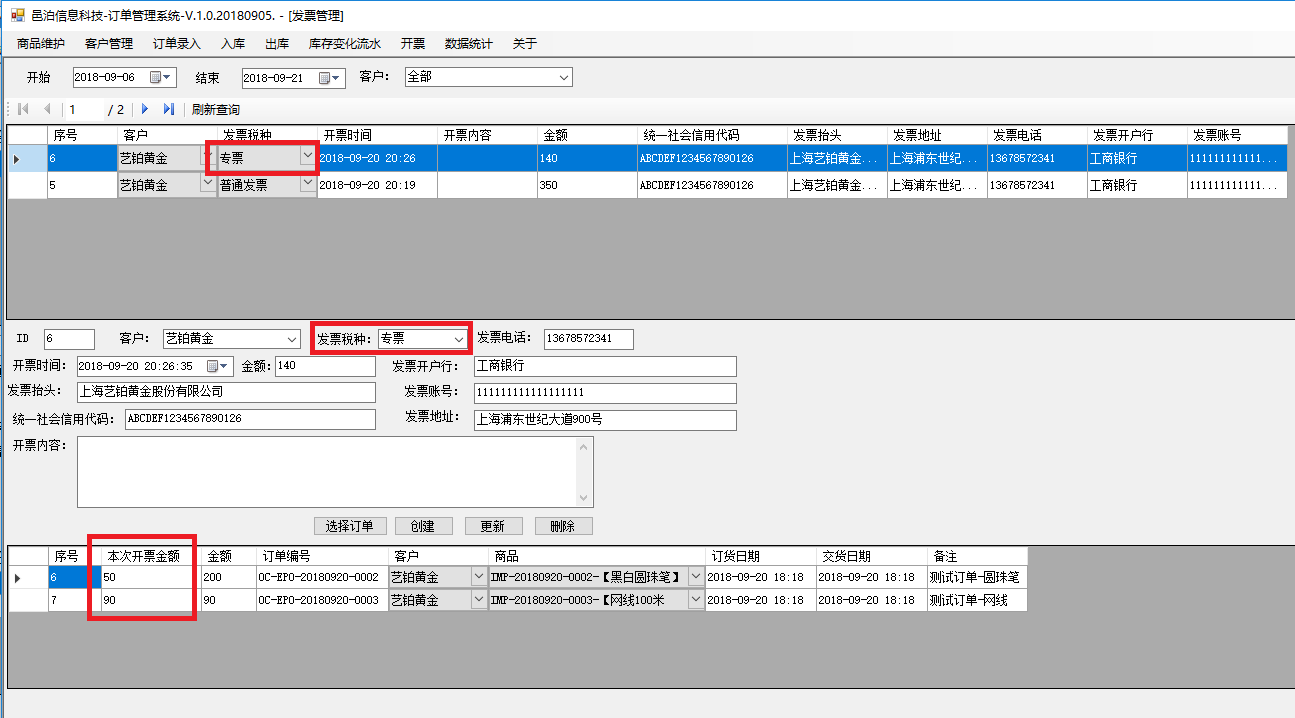
Task: Expand the 客户 filter dropdown showing 全部
Action: pyautogui.click(x=563, y=77)
